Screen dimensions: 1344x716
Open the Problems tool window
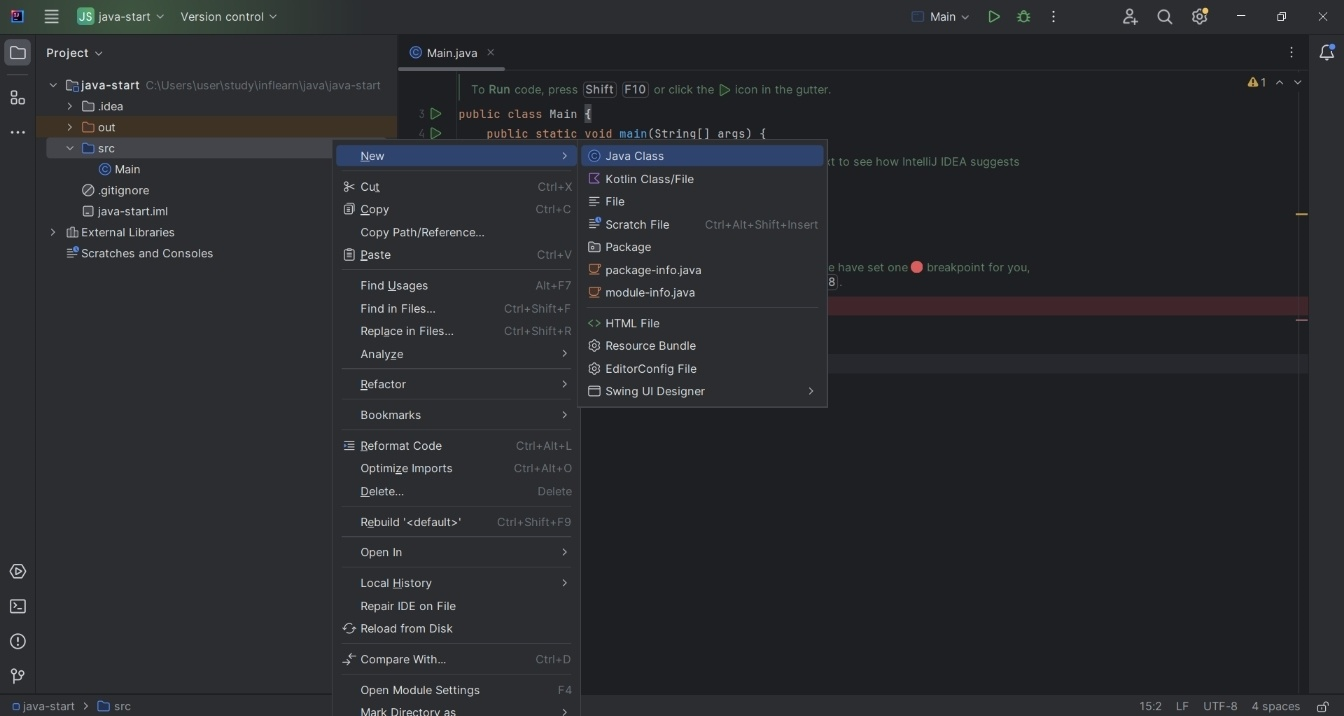17,642
